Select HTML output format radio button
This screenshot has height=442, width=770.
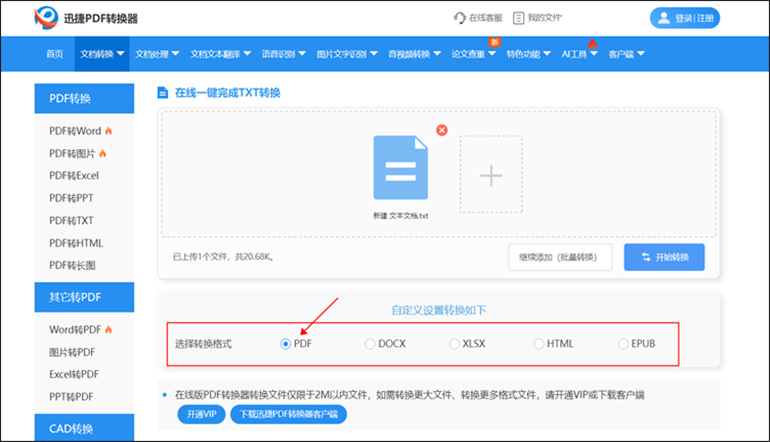539,344
